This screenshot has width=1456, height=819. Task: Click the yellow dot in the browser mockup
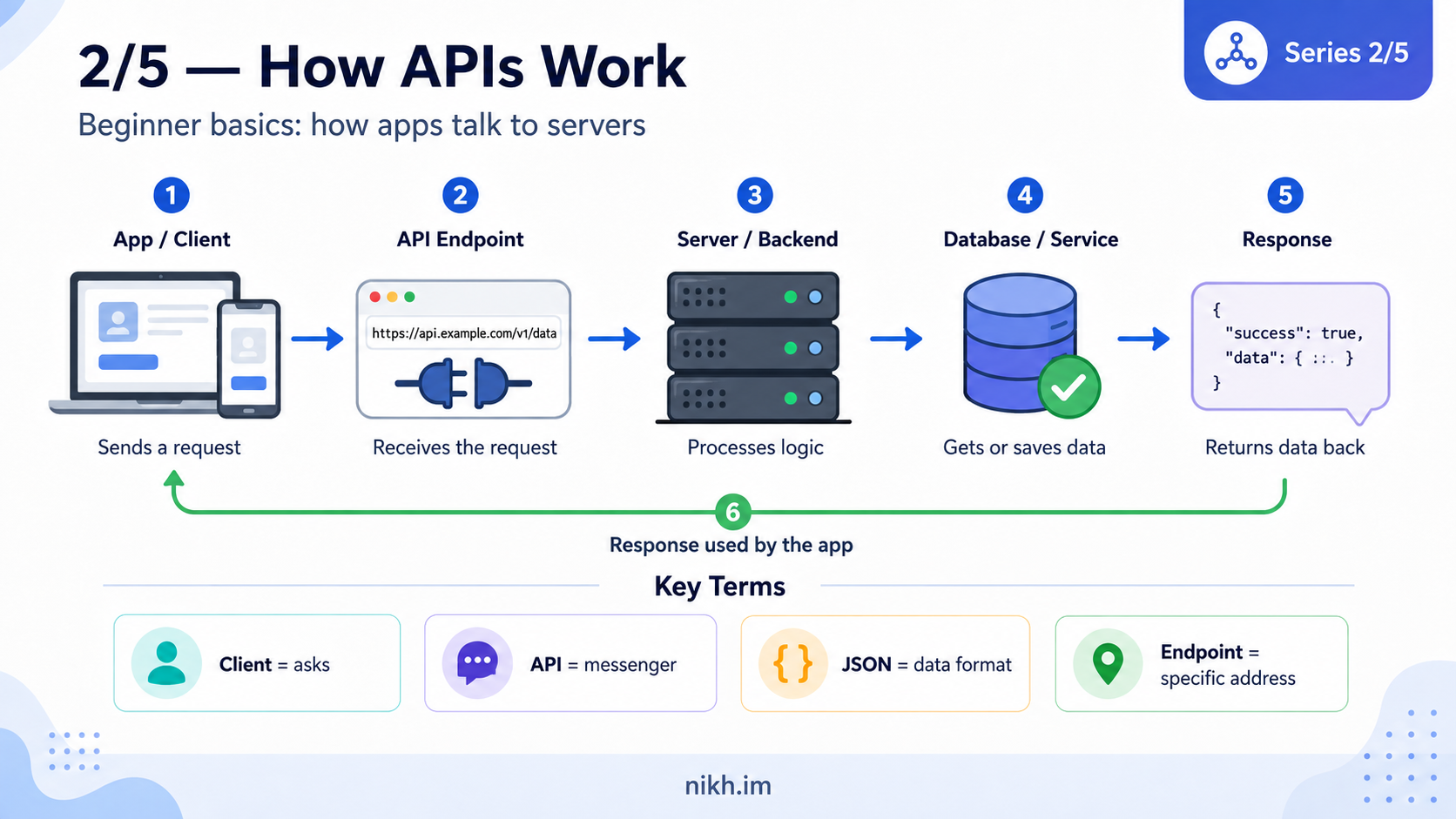point(393,297)
